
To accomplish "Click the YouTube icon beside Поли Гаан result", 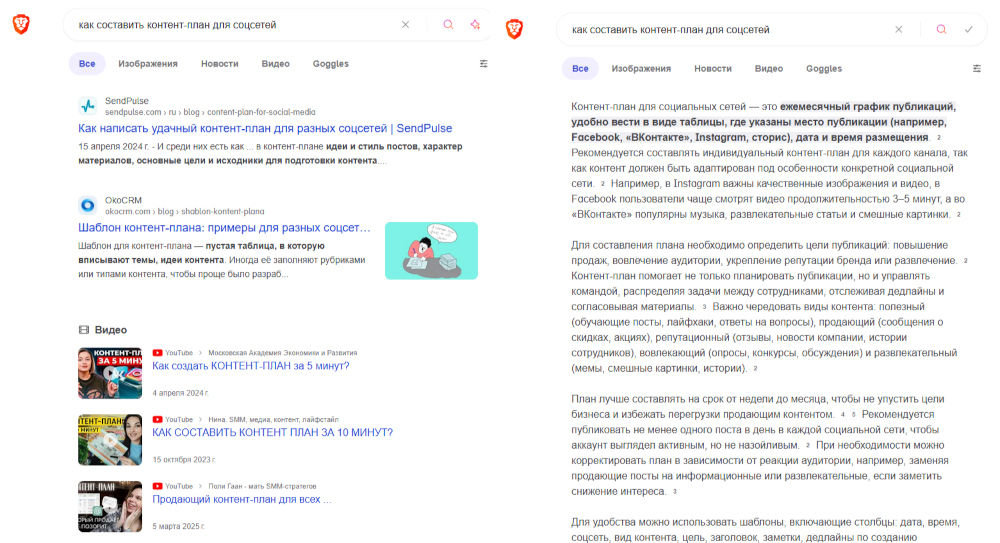I will click(x=158, y=486).
